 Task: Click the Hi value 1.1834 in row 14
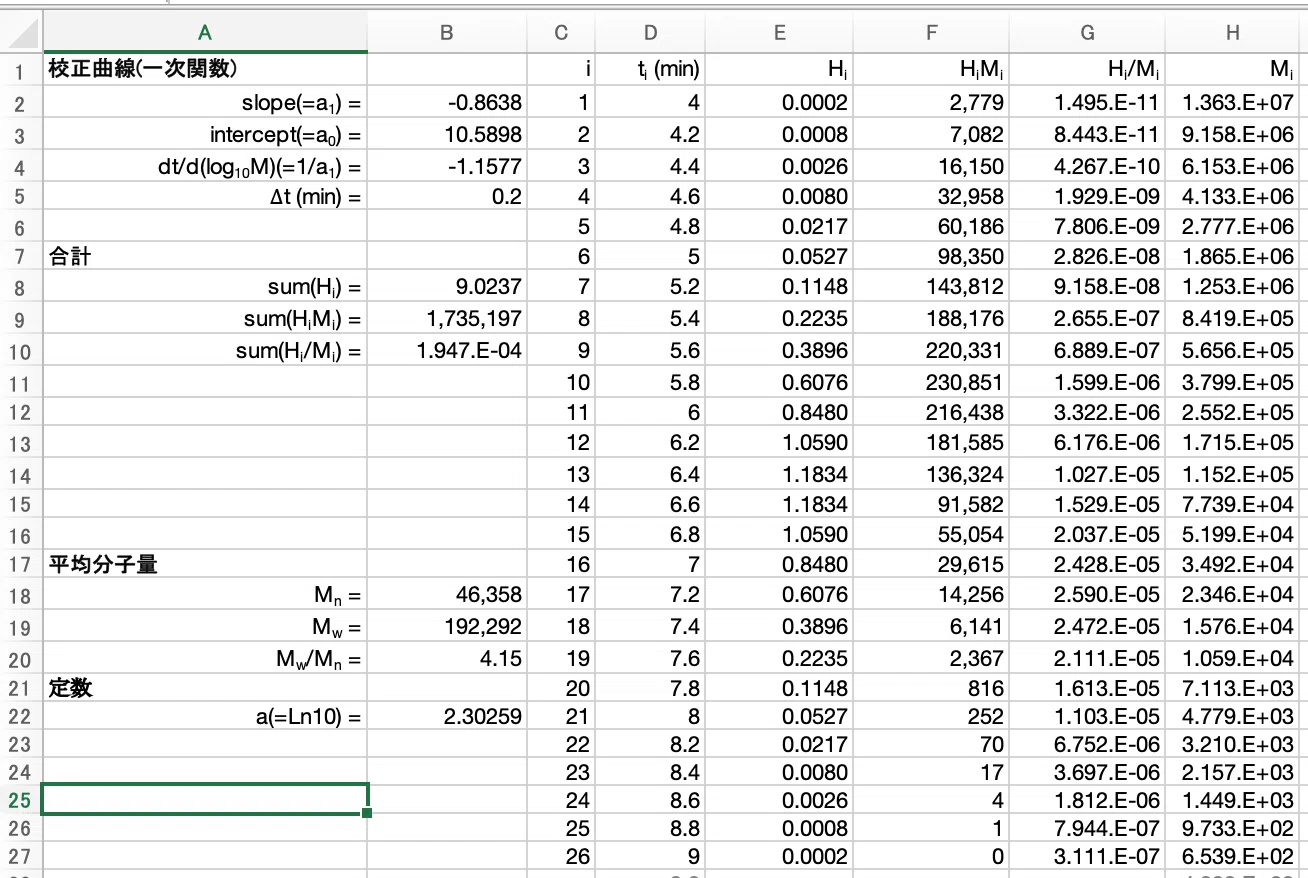click(780, 473)
